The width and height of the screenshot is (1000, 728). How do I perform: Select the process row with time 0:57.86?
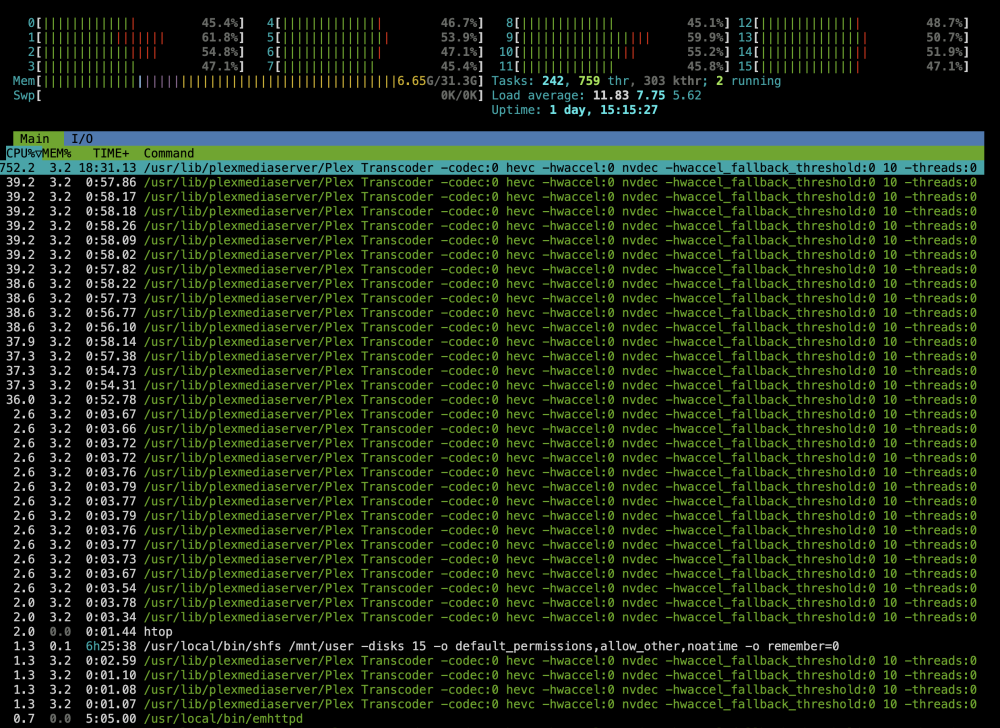coord(492,182)
